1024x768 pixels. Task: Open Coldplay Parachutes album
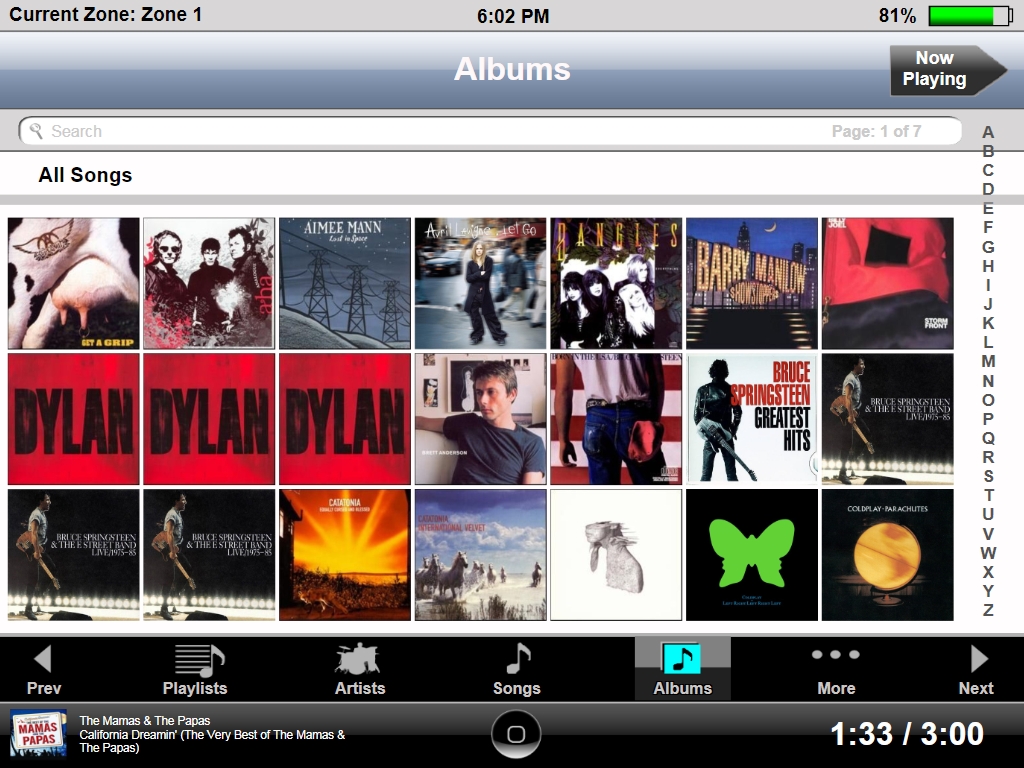pos(888,555)
